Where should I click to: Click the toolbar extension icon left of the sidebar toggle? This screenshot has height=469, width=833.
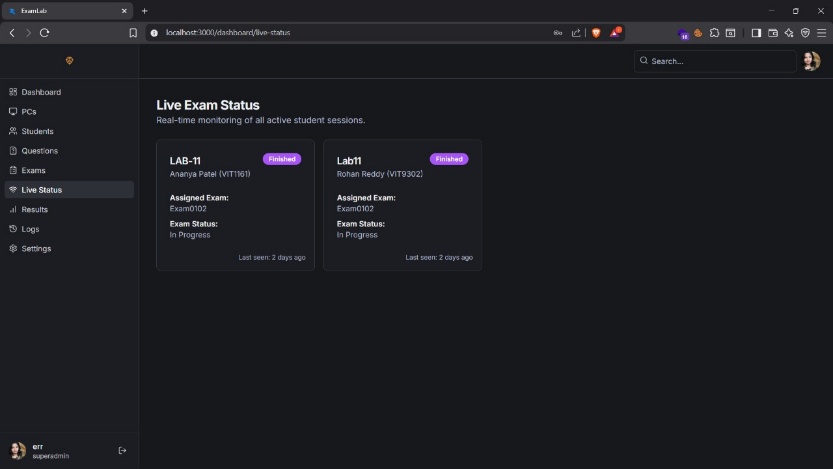731,33
